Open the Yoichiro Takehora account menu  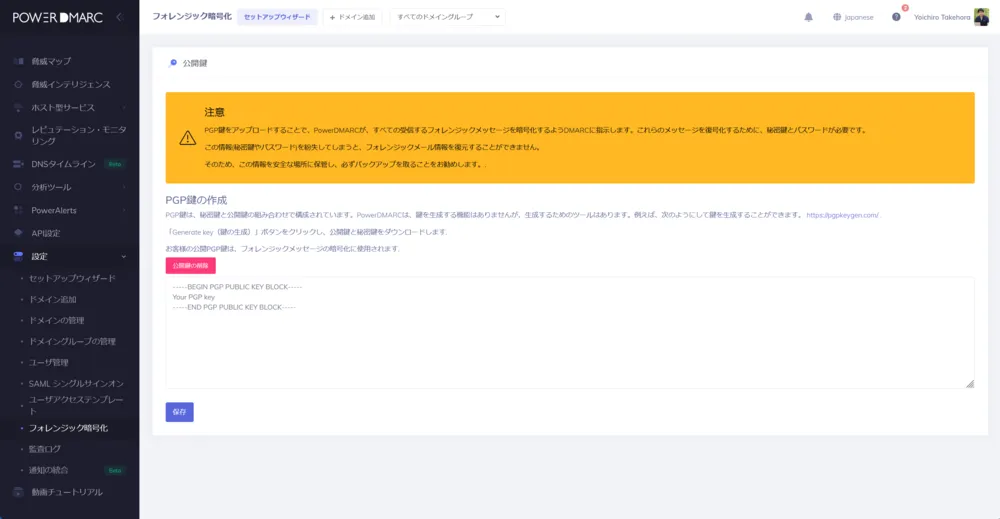[951, 17]
